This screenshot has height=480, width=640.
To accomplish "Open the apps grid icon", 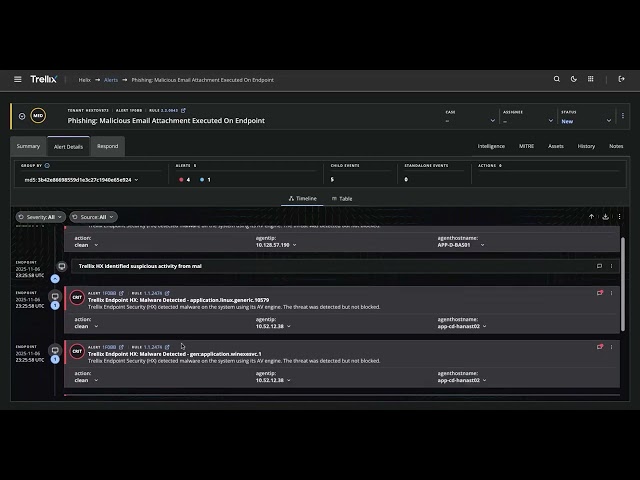I will pos(591,79).
